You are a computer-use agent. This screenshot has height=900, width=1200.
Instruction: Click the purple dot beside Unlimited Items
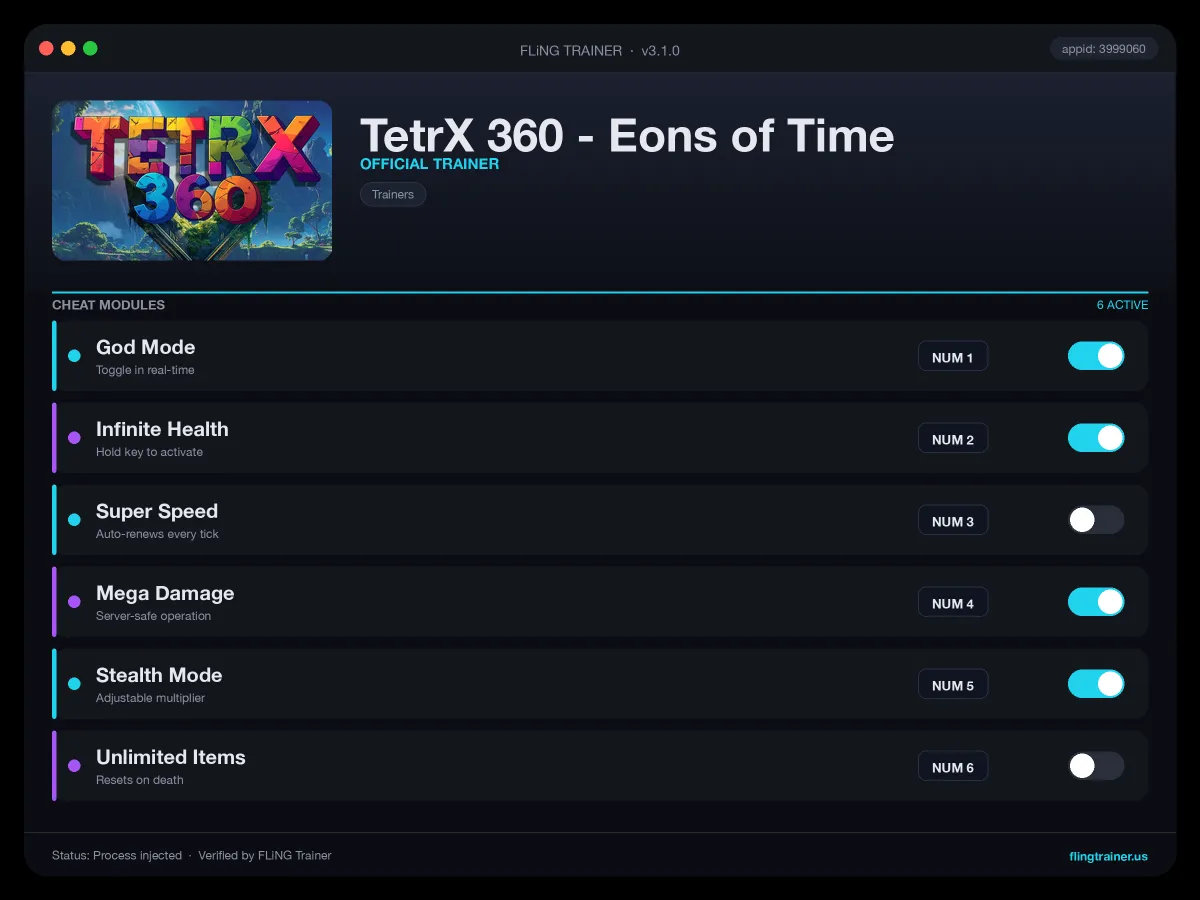click(x=74, y=766)
